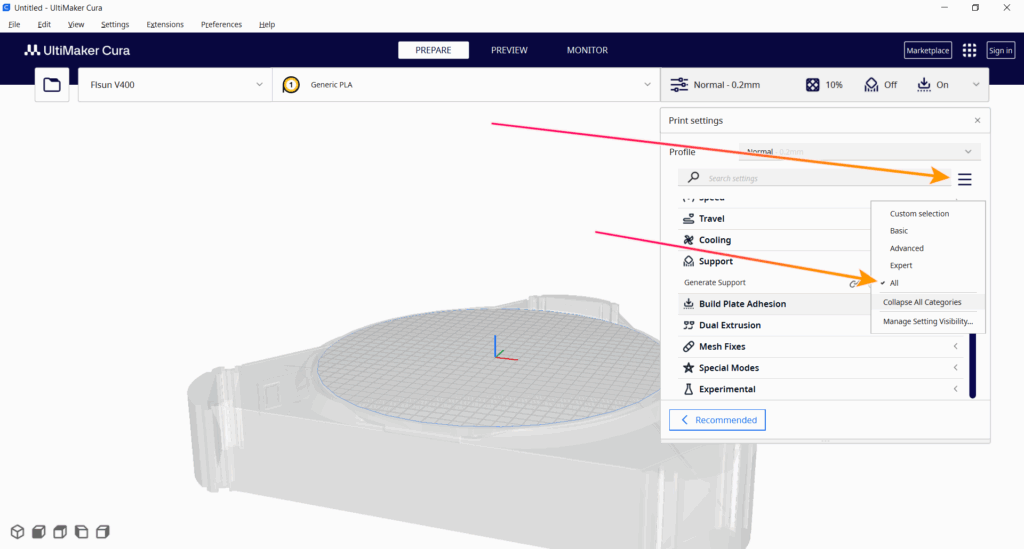This screenshot has height=549, width=1024.
Task: Select the 3D view cube icon
Action: click(x=18, y=532)
